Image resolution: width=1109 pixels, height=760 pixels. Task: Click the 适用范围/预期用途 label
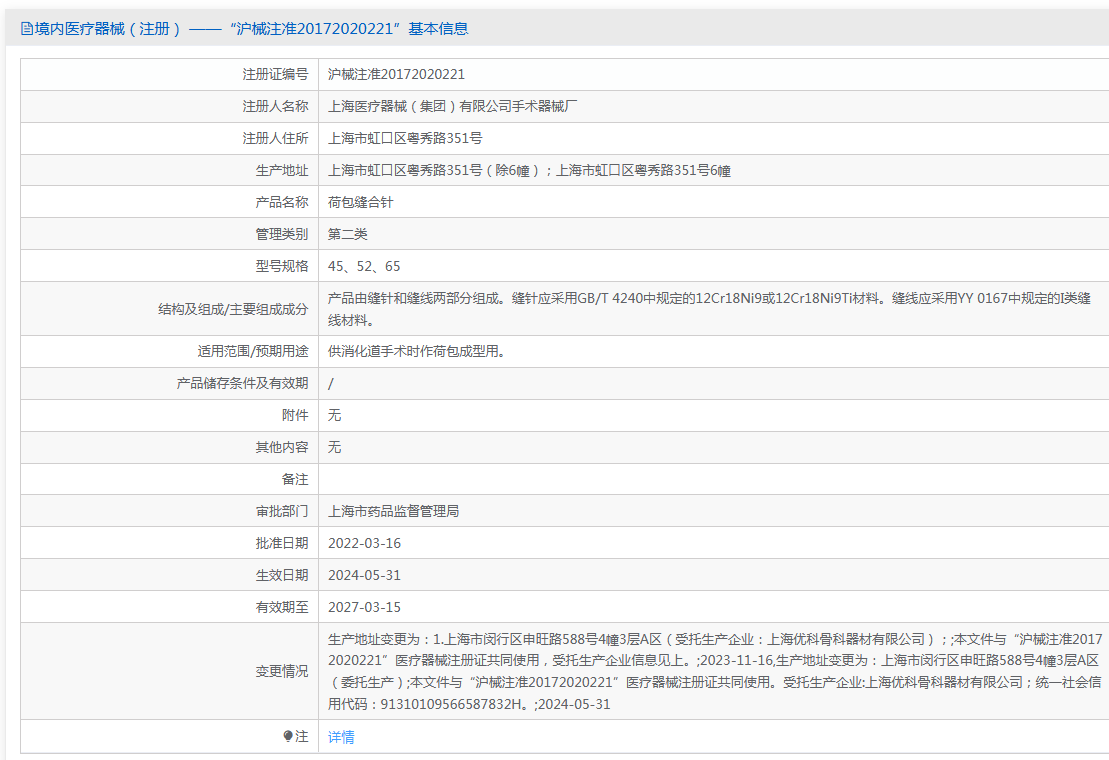pos(253,351)
